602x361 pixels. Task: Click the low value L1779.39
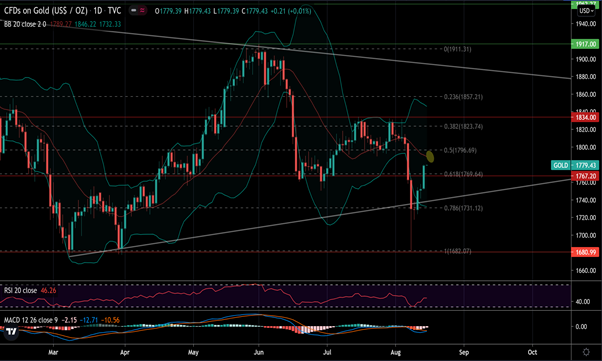pyautogui.click(x=226, y=11)
